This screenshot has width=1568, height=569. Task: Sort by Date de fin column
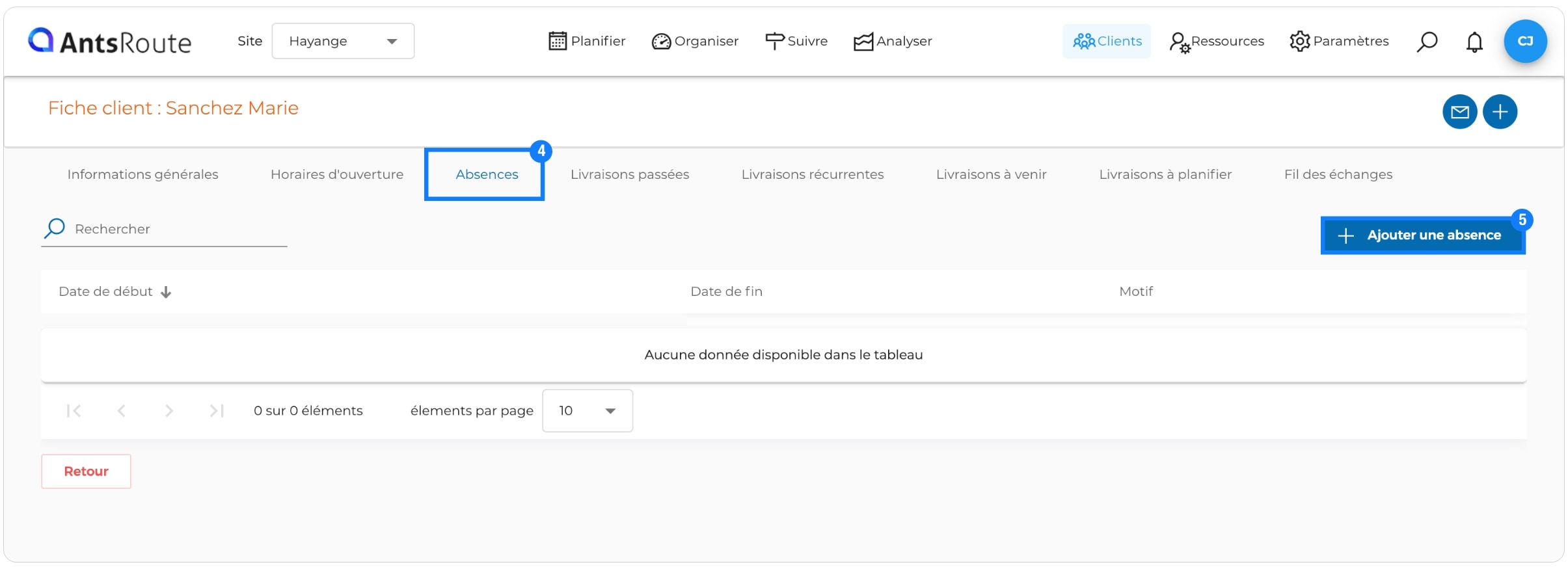point(726,291)
